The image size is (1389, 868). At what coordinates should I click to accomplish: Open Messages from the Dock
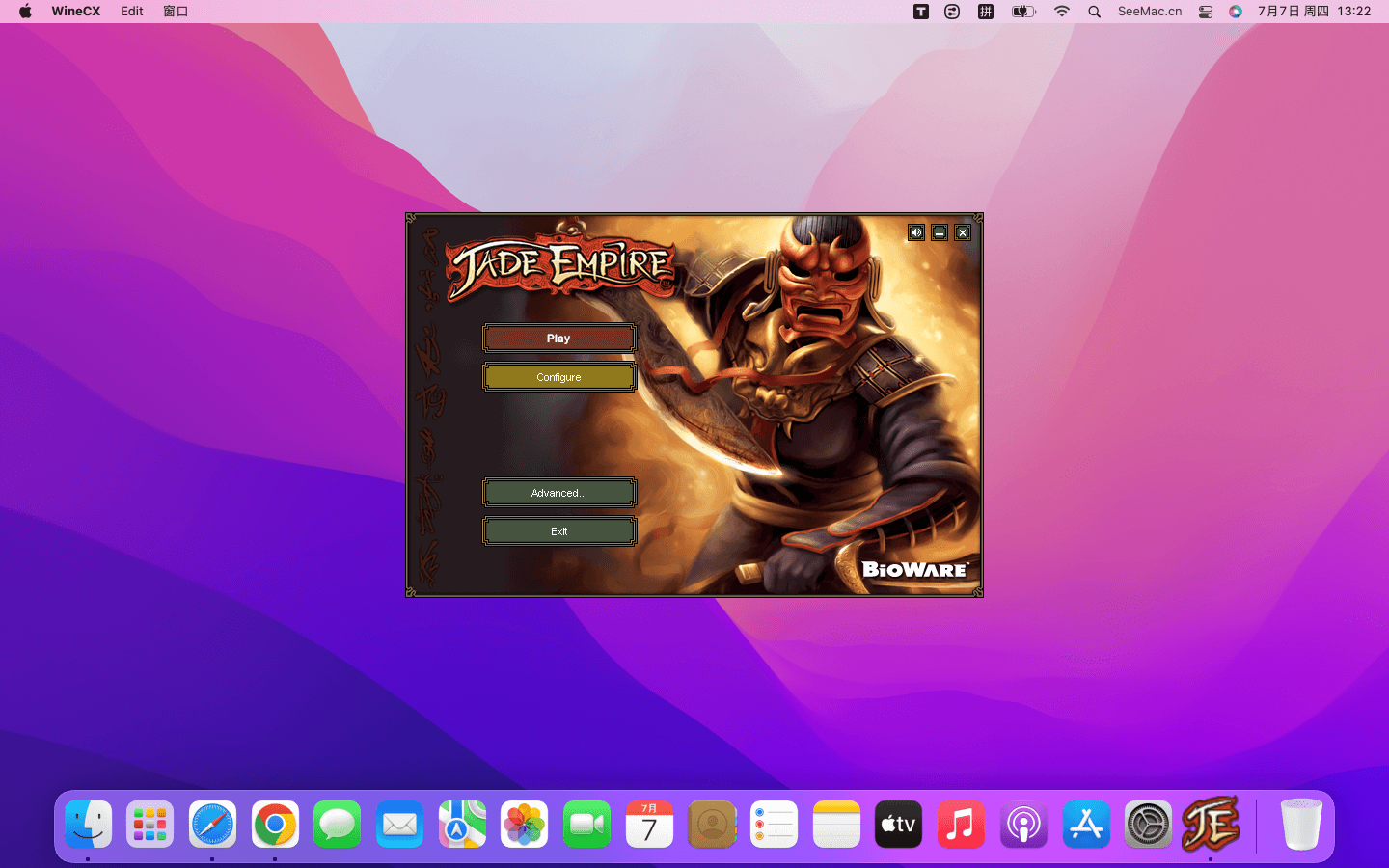337,825
